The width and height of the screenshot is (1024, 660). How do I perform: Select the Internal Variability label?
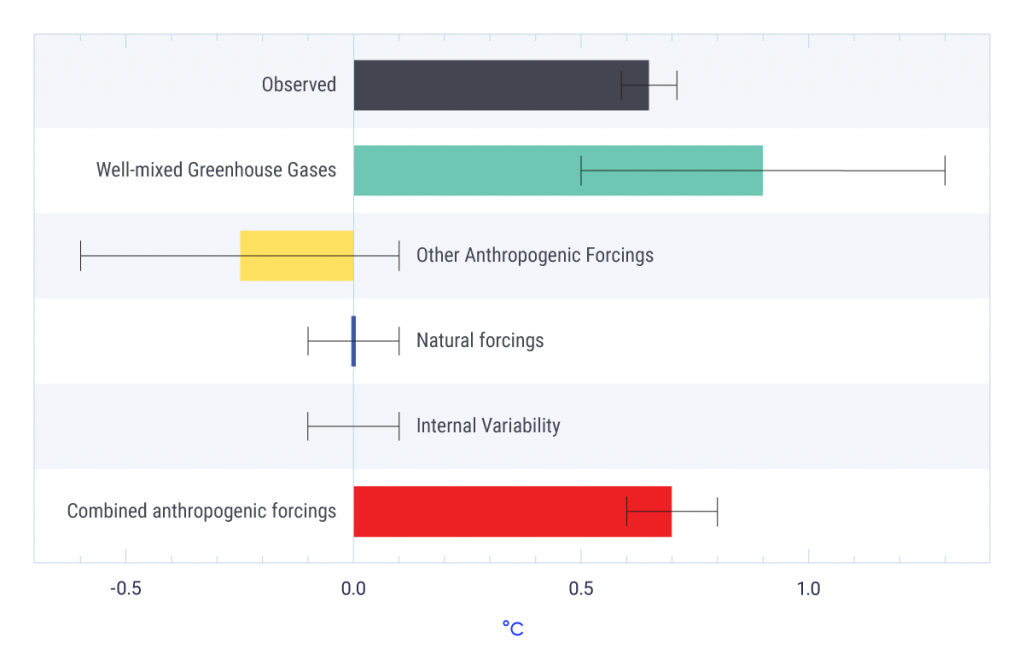(x=488, y=426)
